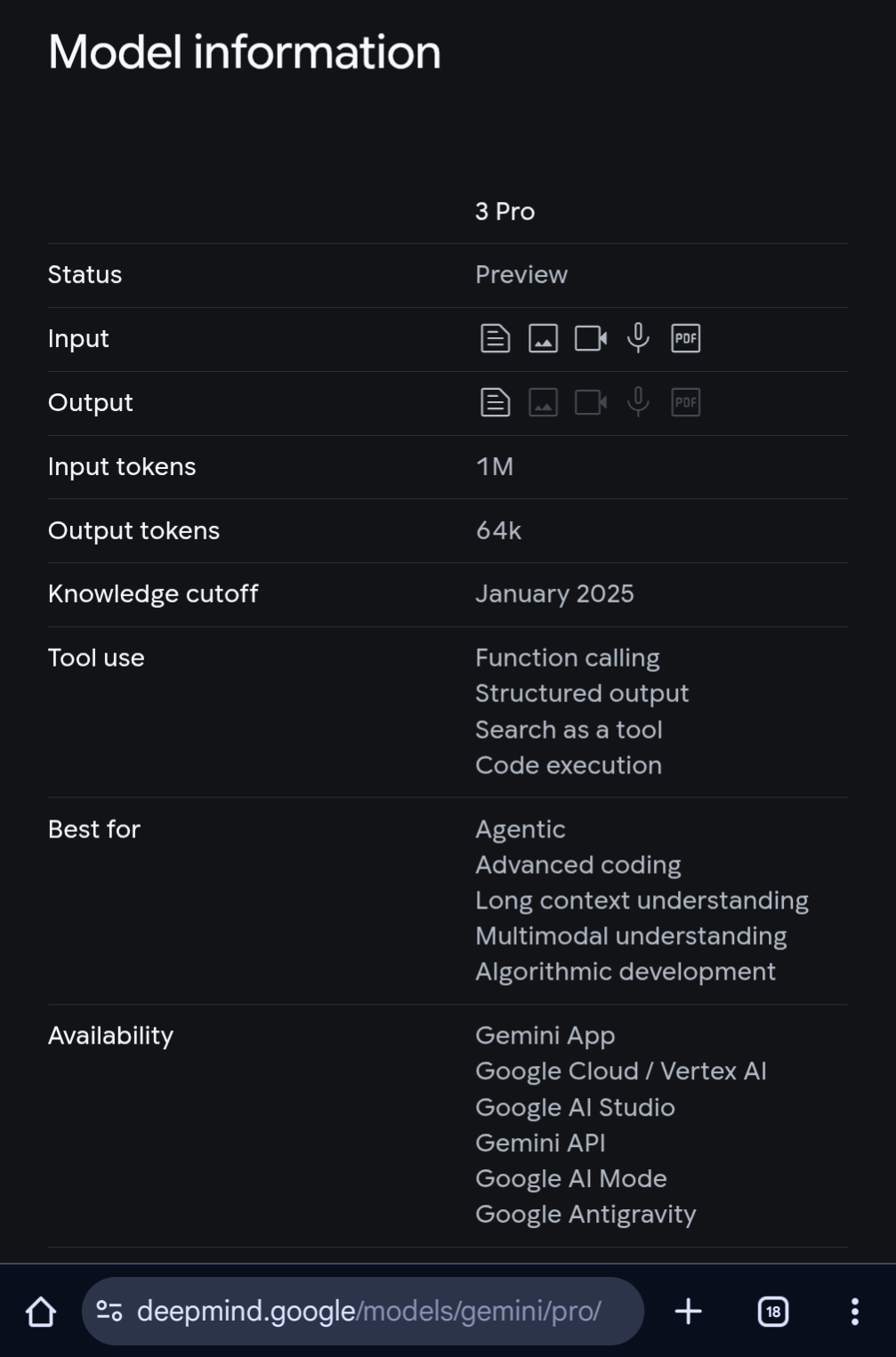
Task: Click the text document icon in Output row
Action: pos(495,403)
